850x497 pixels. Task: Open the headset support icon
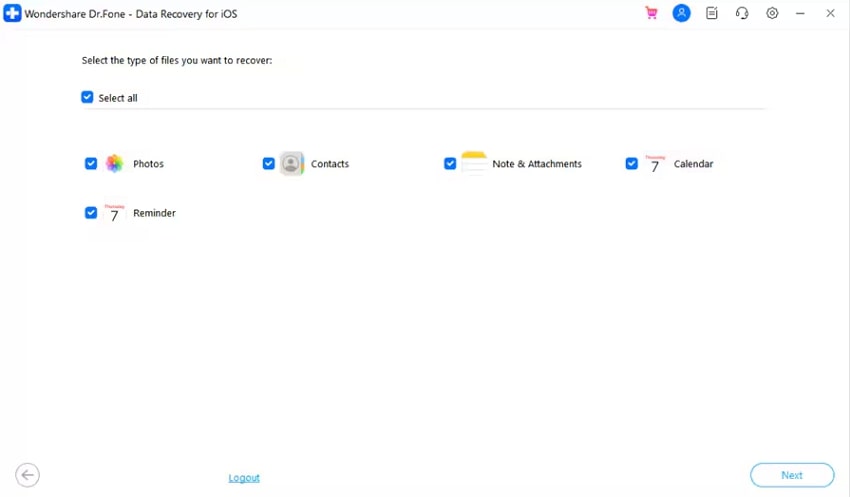pos(742,13)
